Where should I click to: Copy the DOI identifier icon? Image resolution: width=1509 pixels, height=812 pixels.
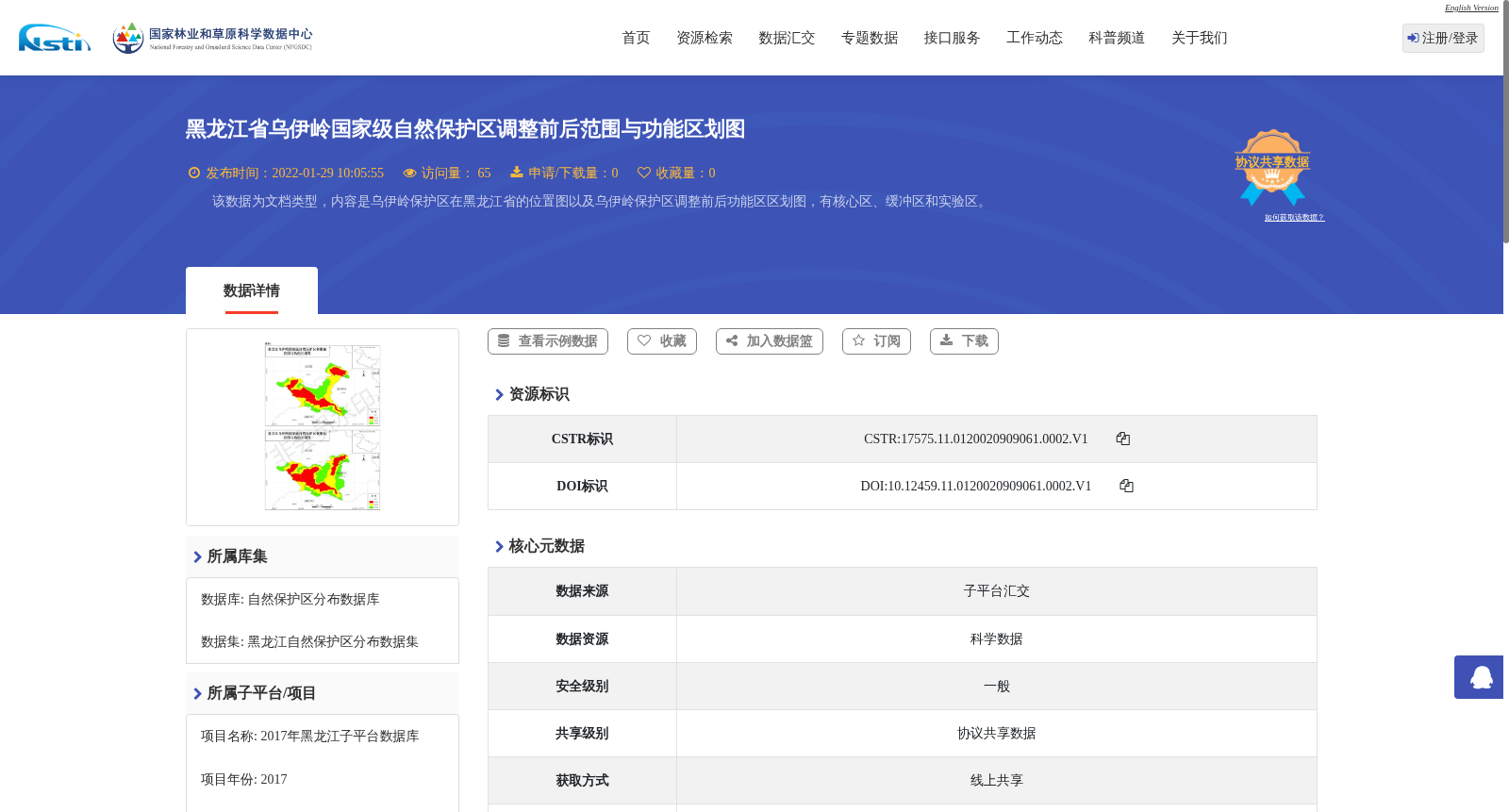[x=1126, y=486]
